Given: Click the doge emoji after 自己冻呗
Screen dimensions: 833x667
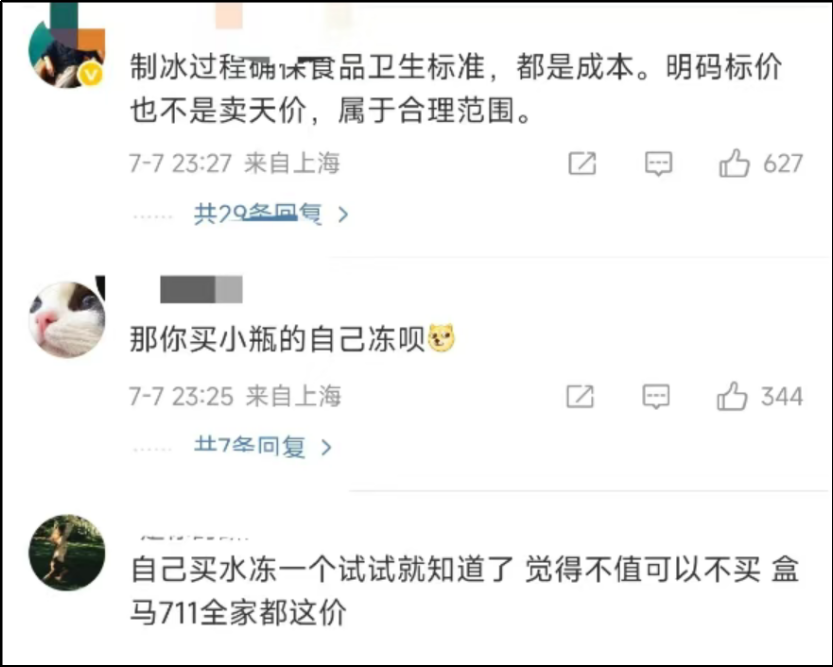Looking at the screenshot, I should coord(441,340).
